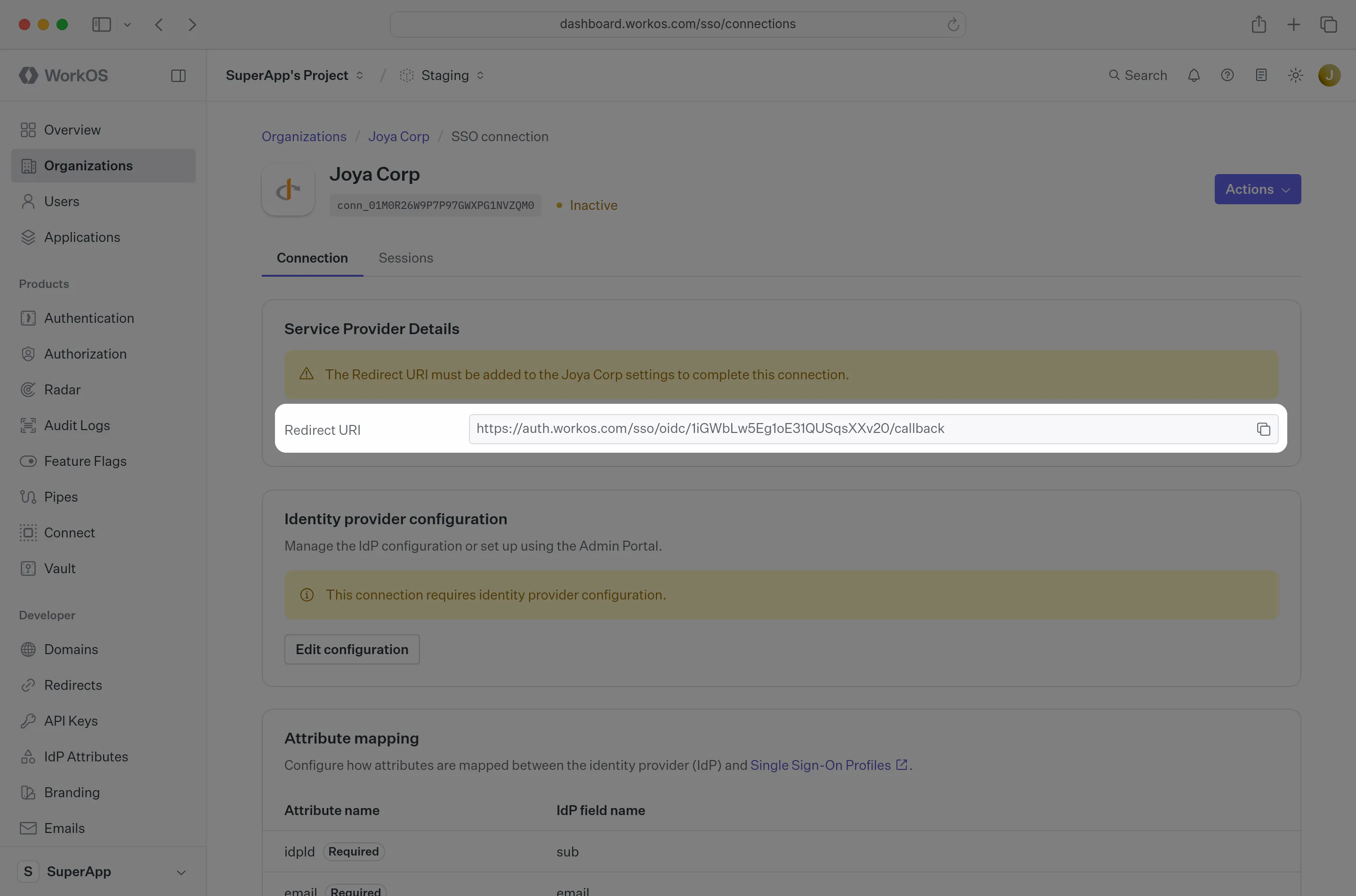The image size is (1356, 896).
Task: Open Radar product page
Action: (x=104, y=390)
